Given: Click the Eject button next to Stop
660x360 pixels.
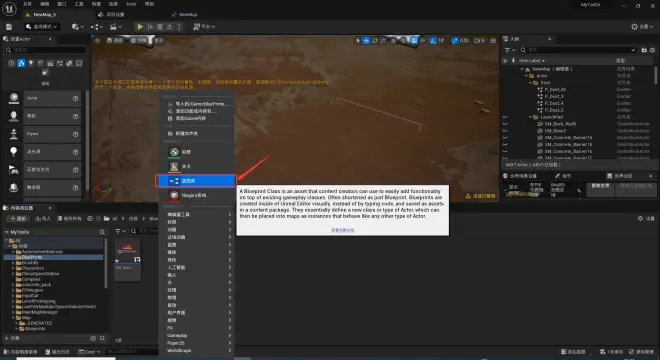Looking at the screenshot, I should [x=169, y=27].
